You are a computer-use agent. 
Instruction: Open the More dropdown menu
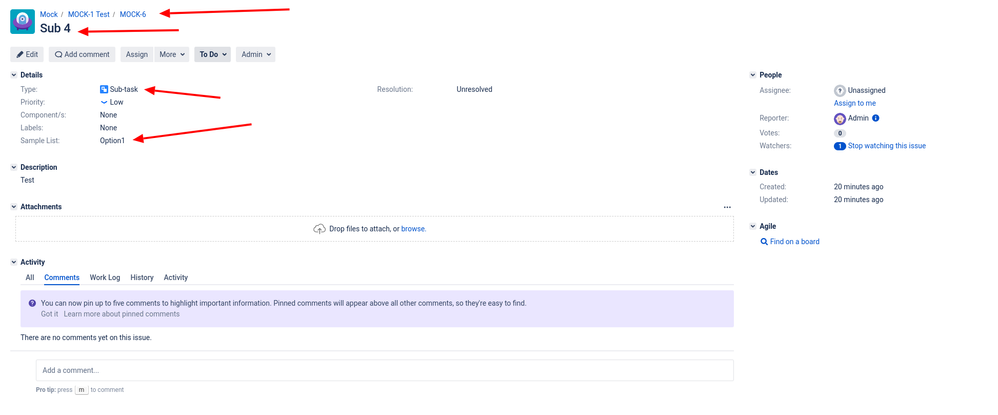coord(172,55)
